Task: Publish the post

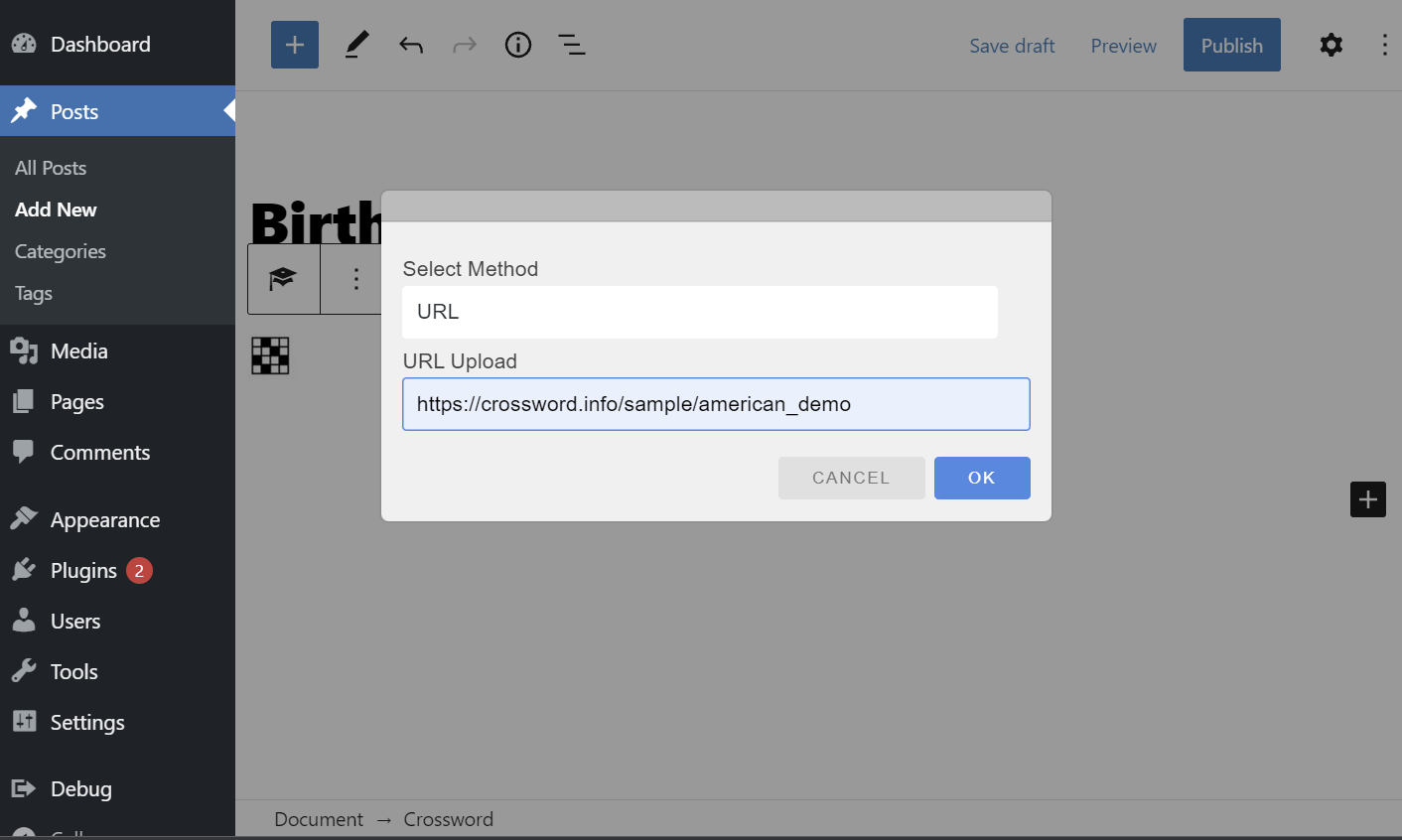Action: click(1231, 45)
